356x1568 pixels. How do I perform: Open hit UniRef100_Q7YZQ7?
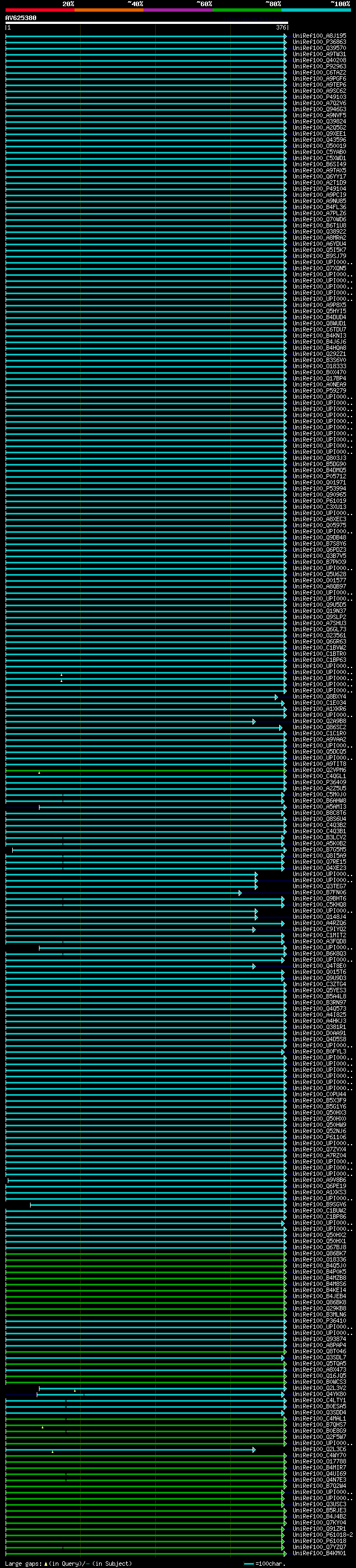click(319, 1547)
